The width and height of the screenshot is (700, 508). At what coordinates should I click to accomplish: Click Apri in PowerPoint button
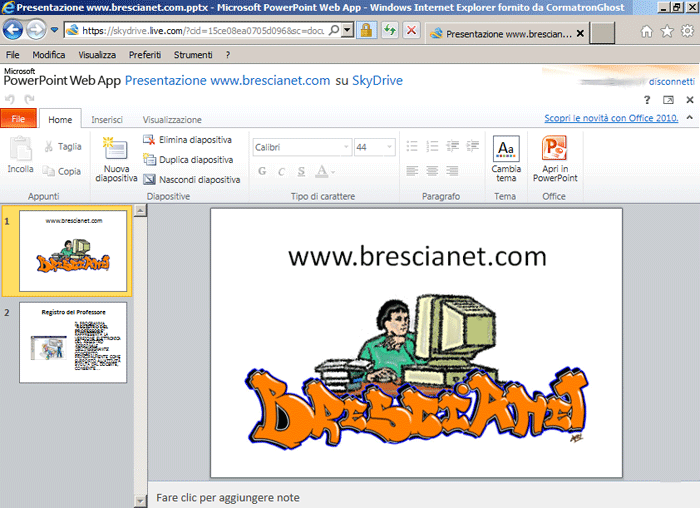pyautogui.click(x=555, y=159)
